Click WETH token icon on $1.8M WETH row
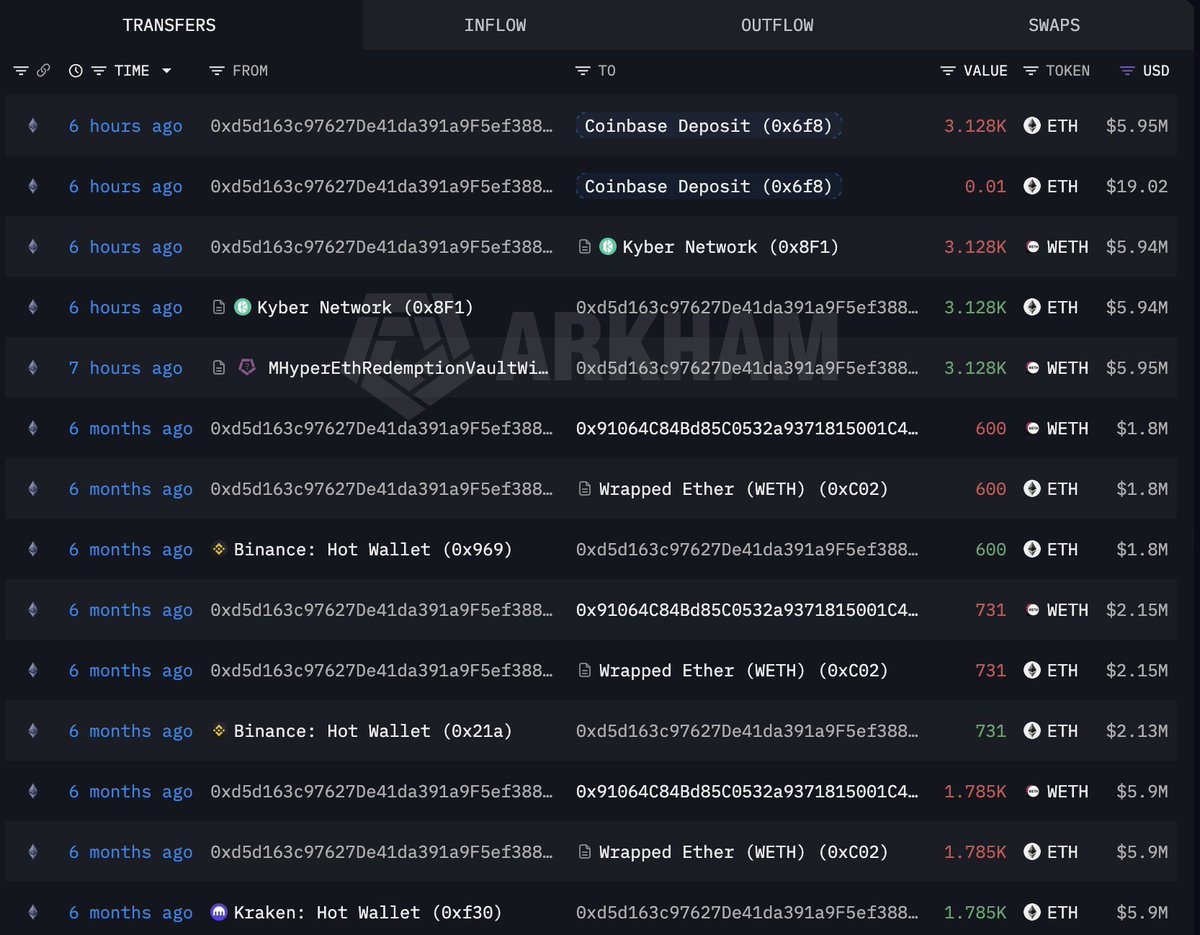This screenshot has height=935, width=1200. 1032,428
